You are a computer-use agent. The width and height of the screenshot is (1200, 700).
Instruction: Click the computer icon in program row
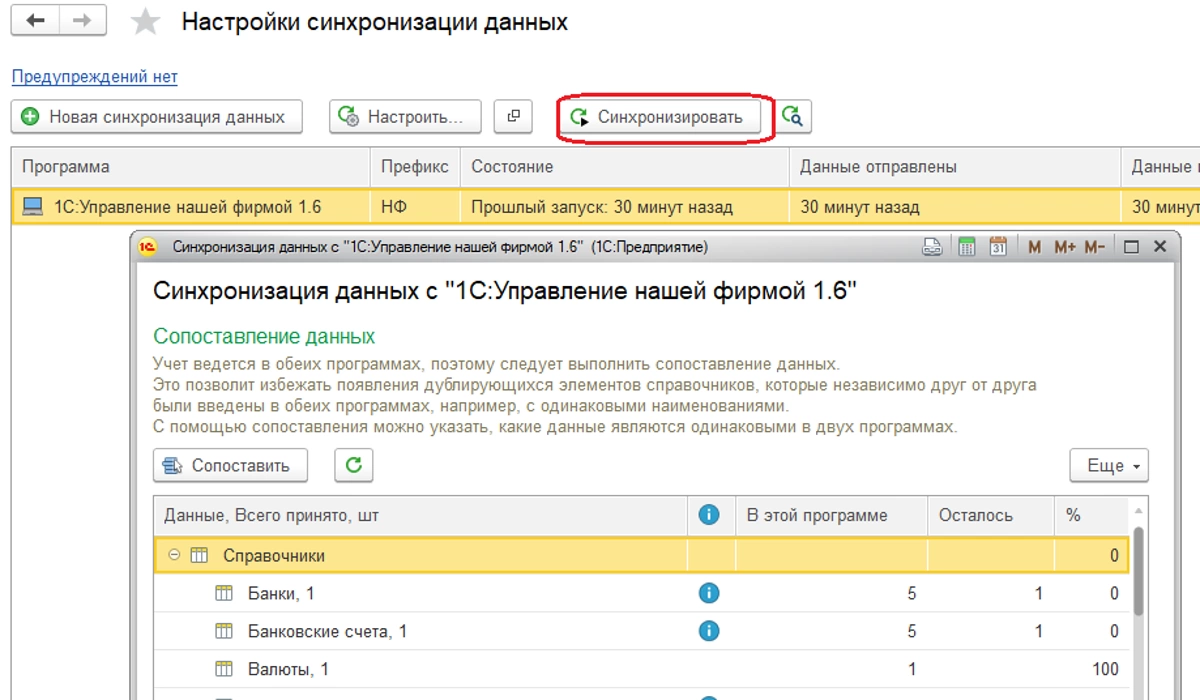coord(32,207)
